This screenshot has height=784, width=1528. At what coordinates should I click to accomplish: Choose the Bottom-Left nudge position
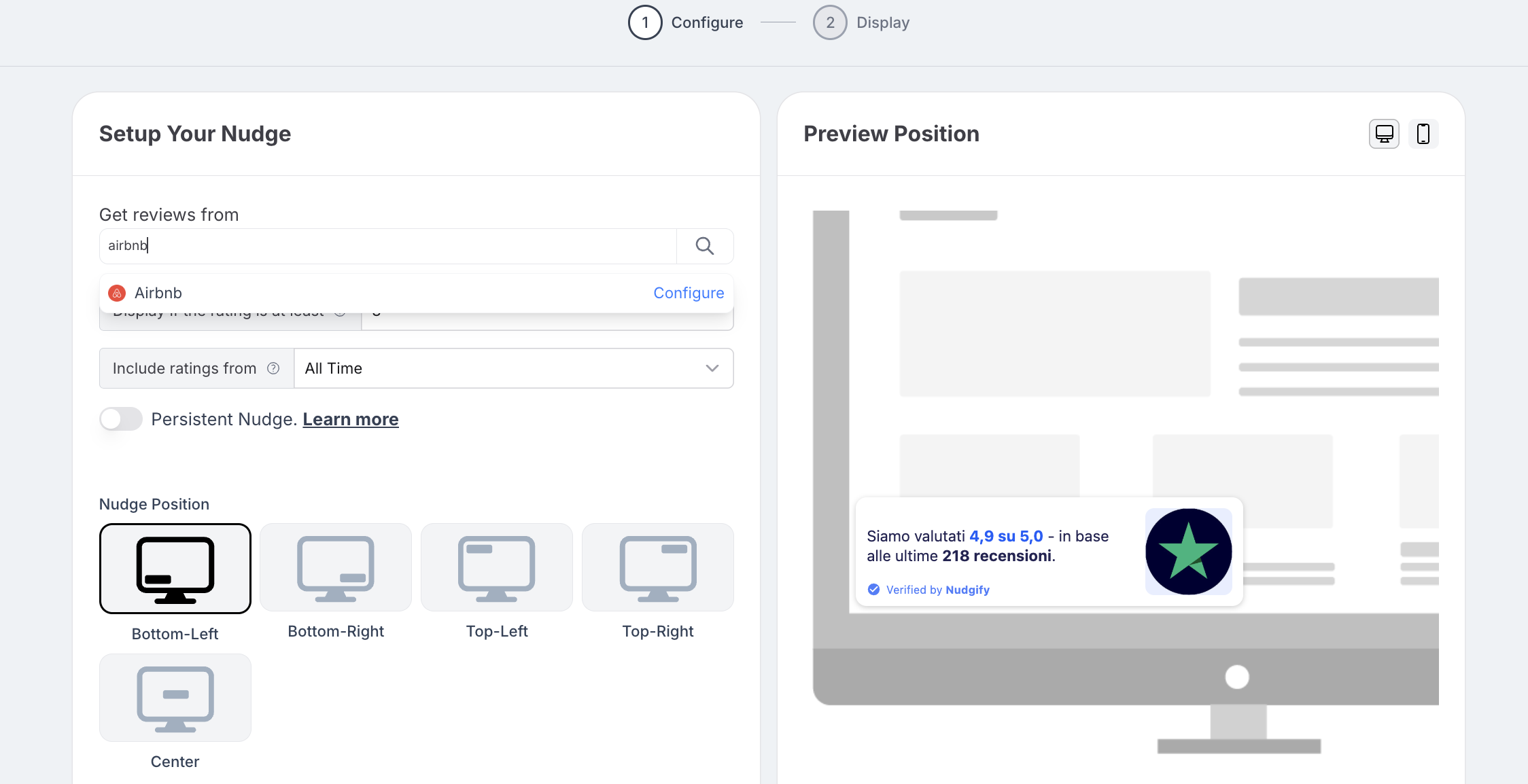tap(175, 569)
